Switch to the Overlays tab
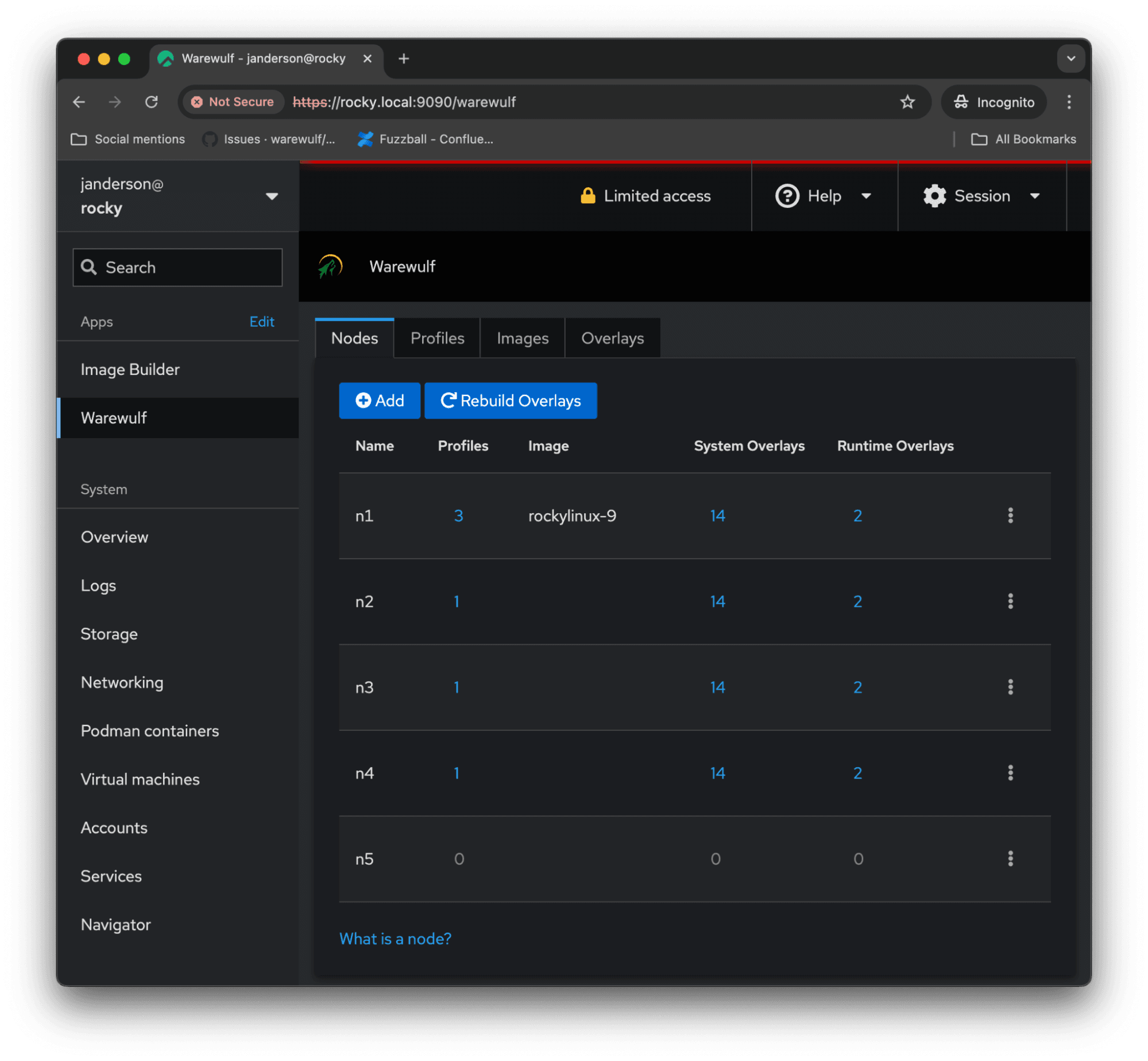 (613, 338)
